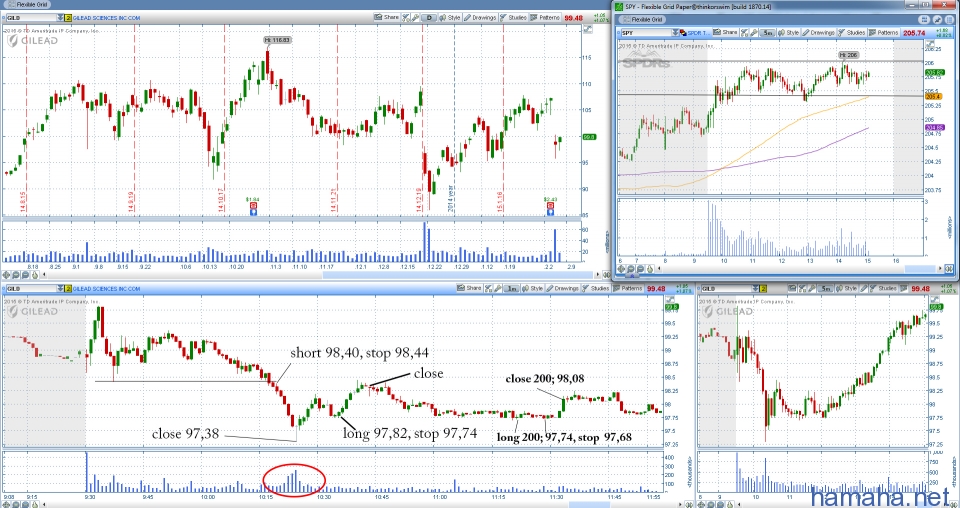Image resolution: width=960 pixels, height=508 pixels.
Task: Maximize the bottom-right GILD 5m chart cell
Action: [x=935, y=299]
